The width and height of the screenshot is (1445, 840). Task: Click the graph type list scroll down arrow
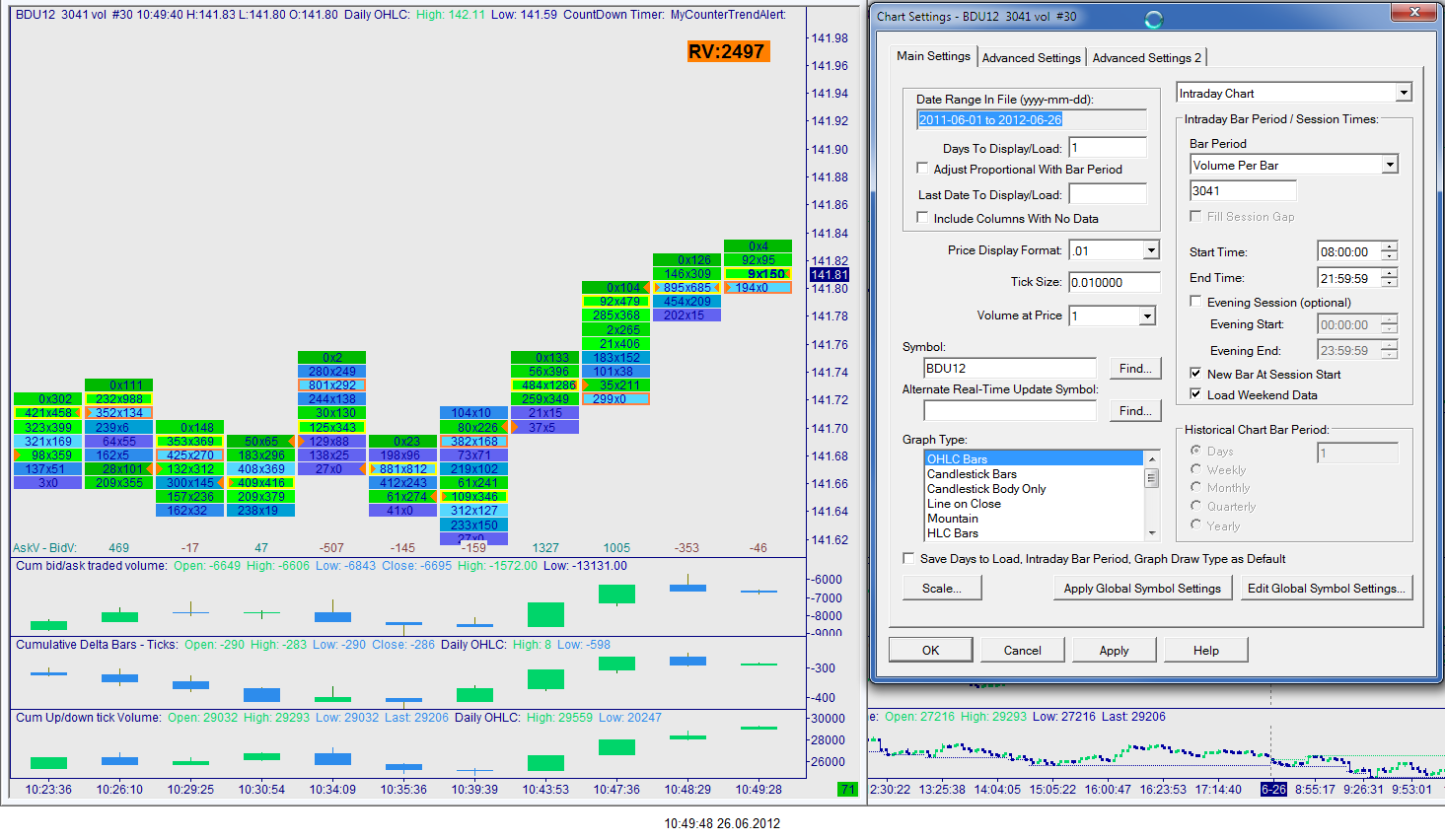[1151, 533]
